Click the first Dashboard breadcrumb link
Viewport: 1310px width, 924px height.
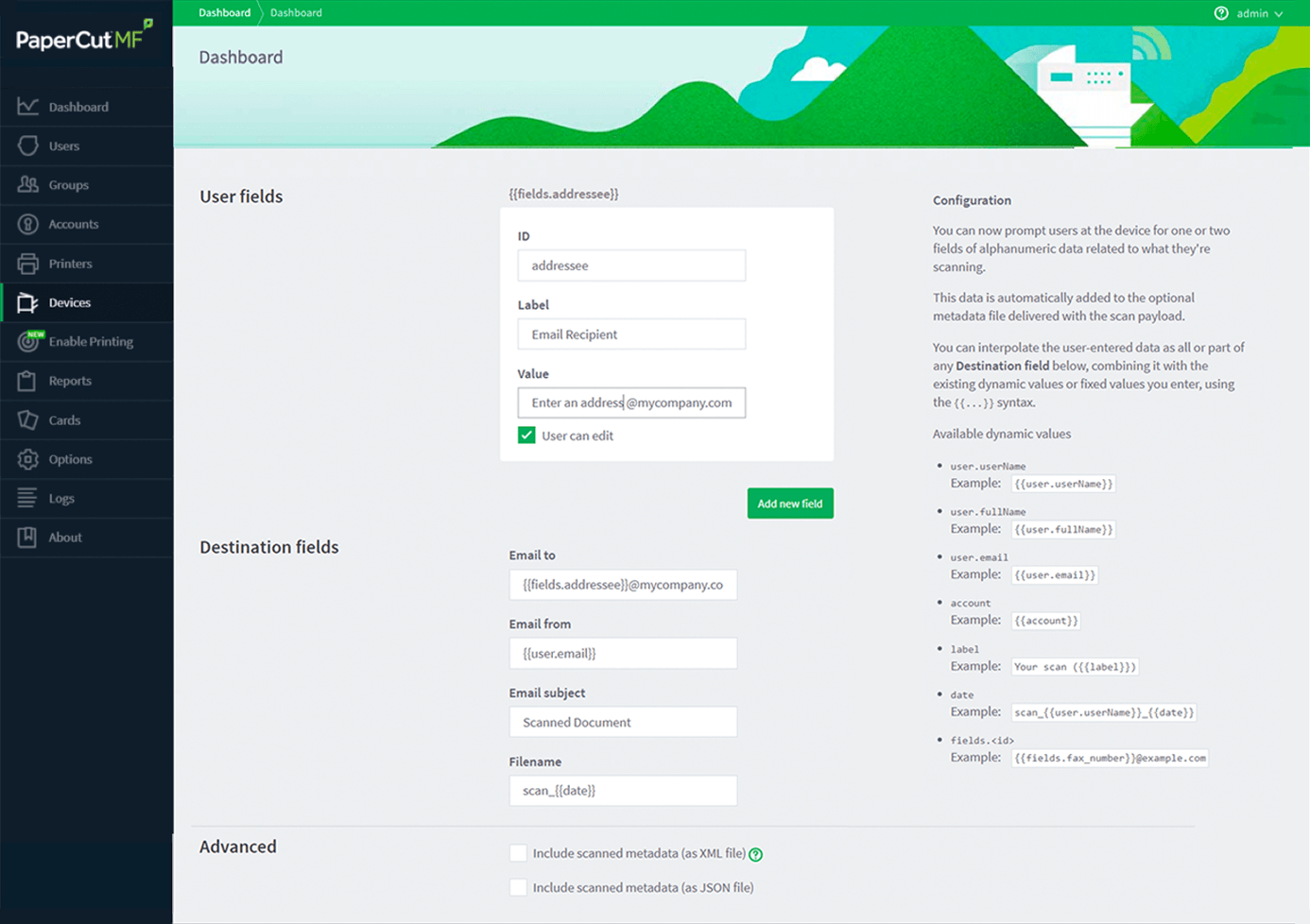[x=225, y=12]
